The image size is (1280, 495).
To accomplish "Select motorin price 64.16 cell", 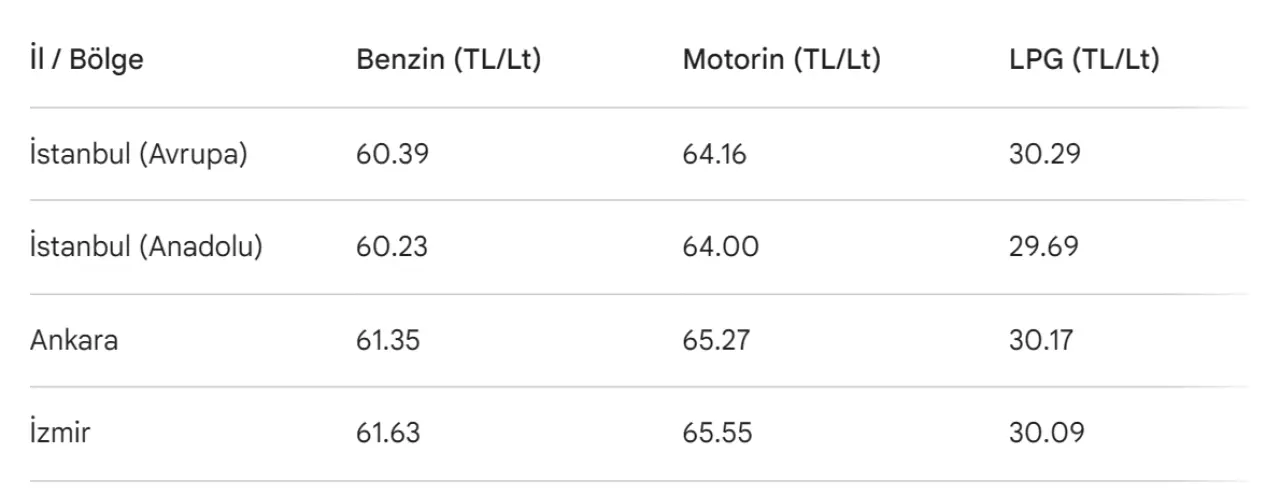I will pyautogui.click(x=714, y=155).
